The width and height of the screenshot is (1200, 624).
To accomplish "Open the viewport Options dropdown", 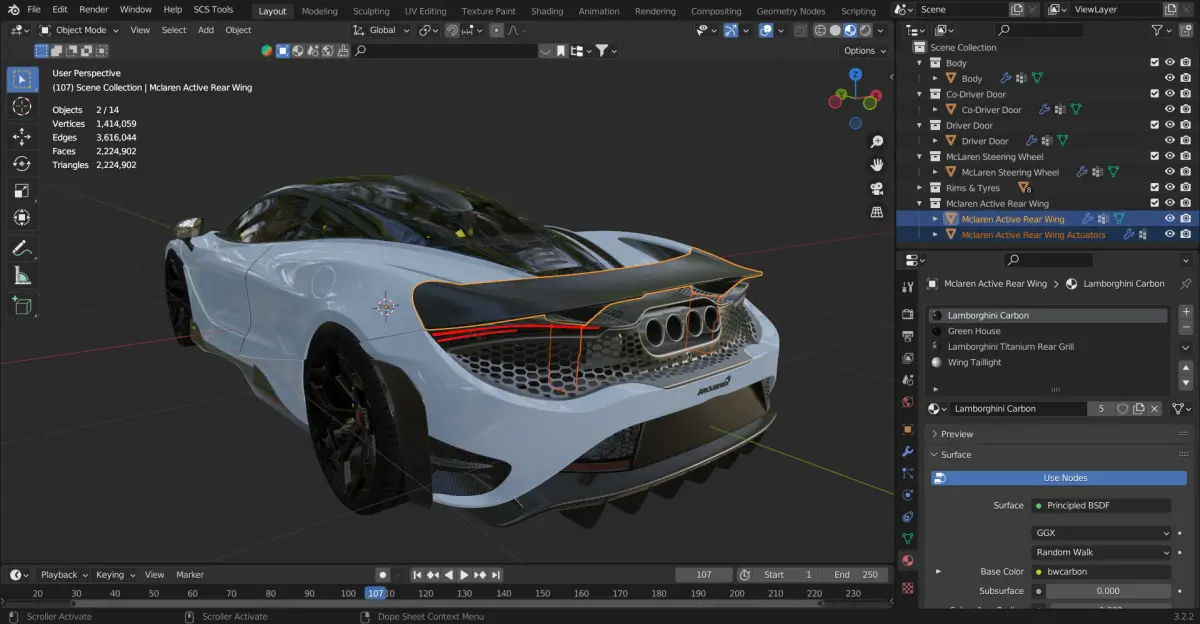I will pos(865,50).
